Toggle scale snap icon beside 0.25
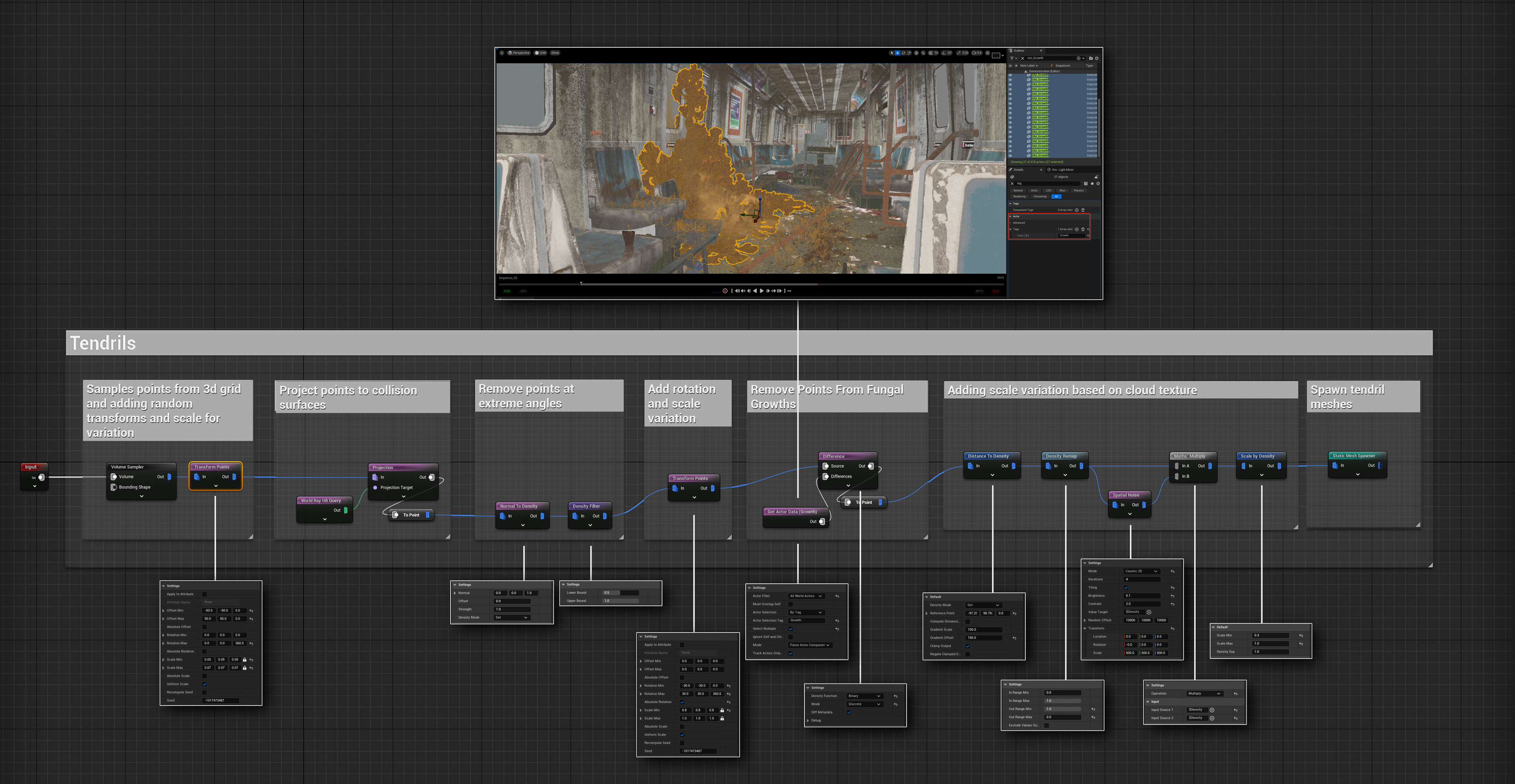 pyautogui.click(x=959, y=53)
